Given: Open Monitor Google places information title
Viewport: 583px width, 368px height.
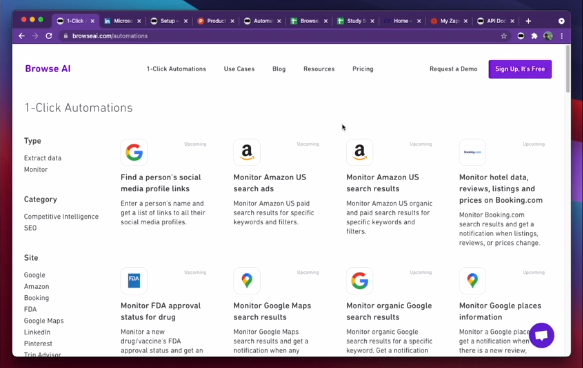Looking at the screenshot, I should [500, 311].
